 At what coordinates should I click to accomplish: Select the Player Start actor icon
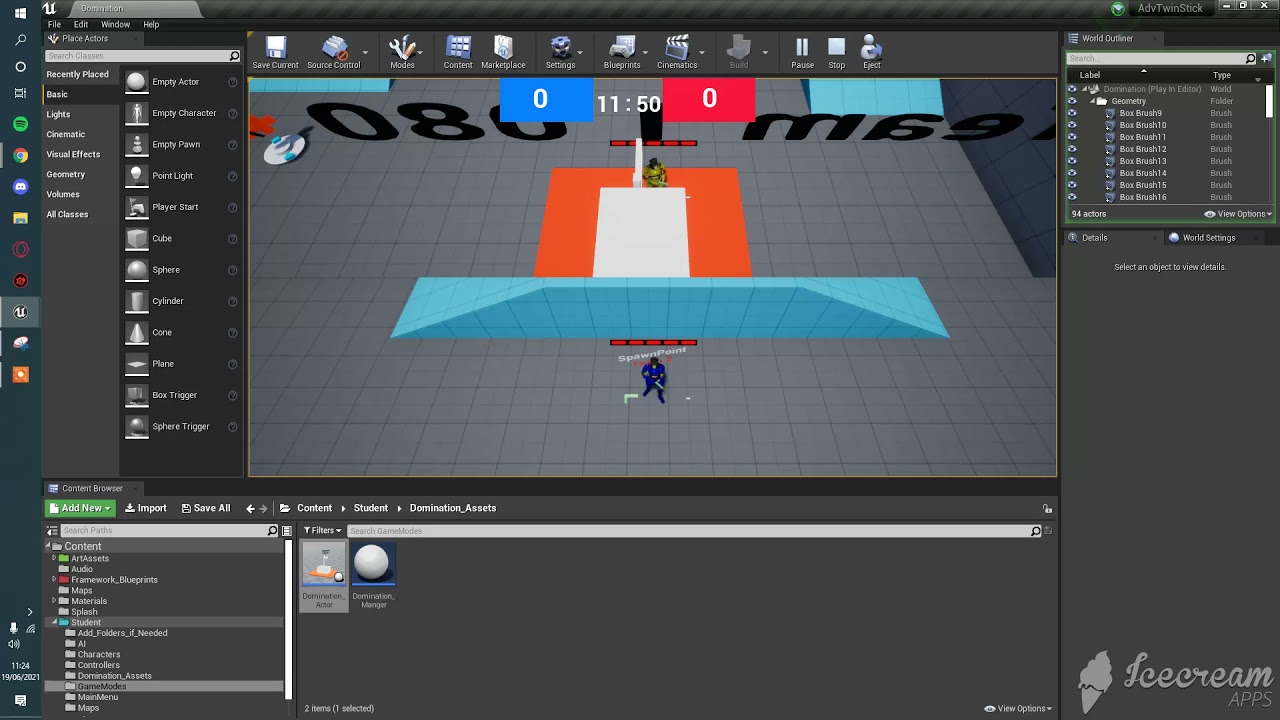point(136,207)
